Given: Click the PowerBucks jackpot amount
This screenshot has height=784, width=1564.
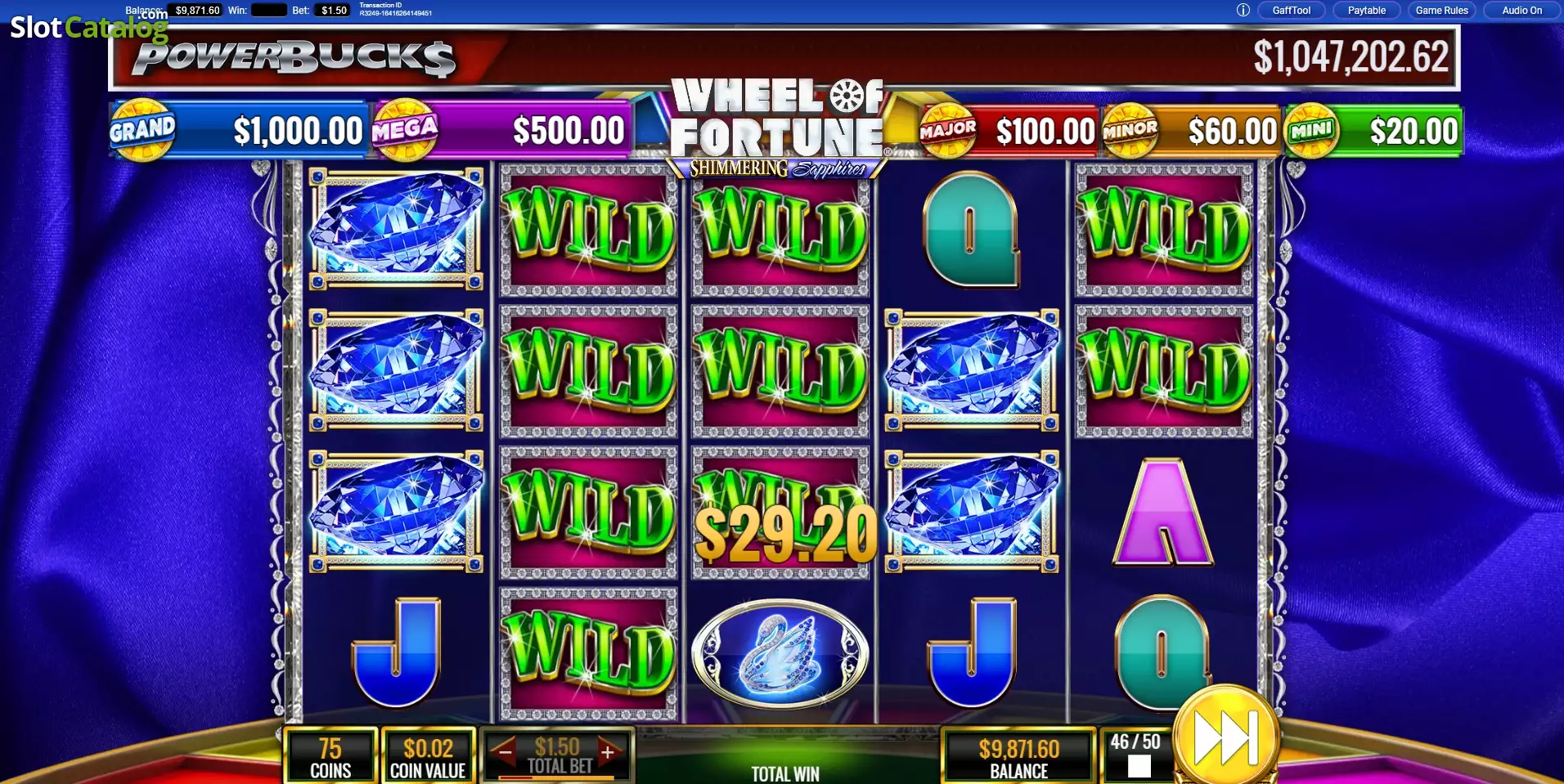Looking at the screenshot, I should [x=1351, y=57].
